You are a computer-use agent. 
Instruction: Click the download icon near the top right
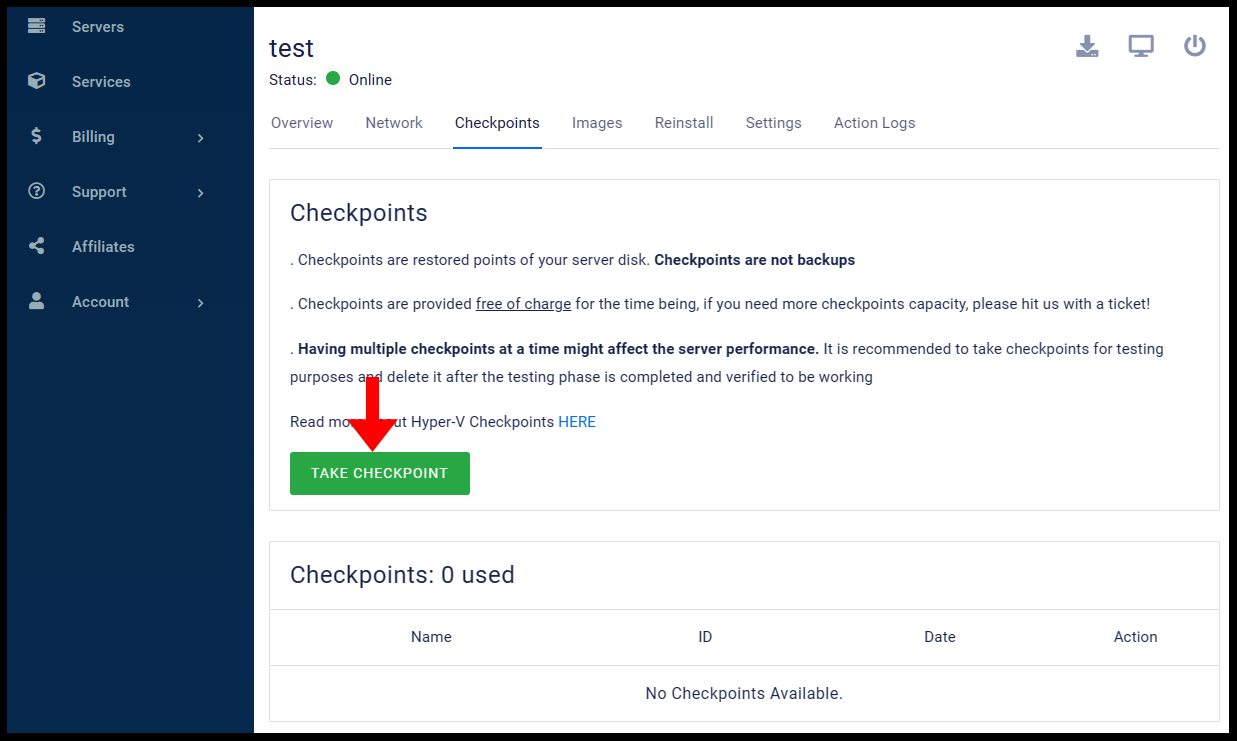coord(1087,46)
